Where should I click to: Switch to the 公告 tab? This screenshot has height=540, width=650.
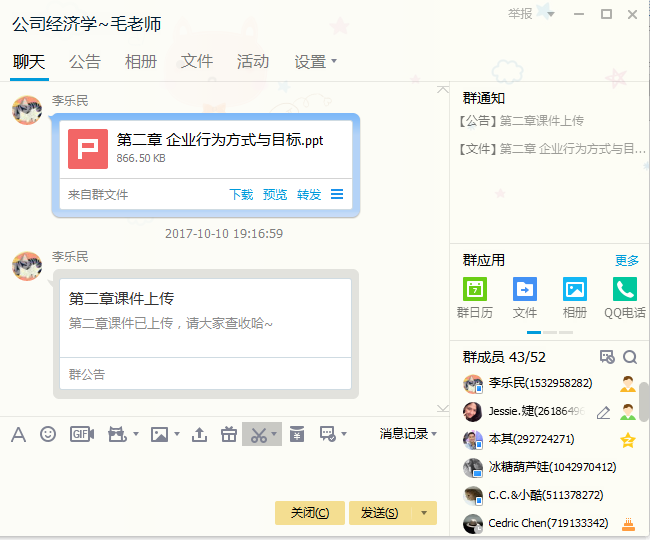84,61
